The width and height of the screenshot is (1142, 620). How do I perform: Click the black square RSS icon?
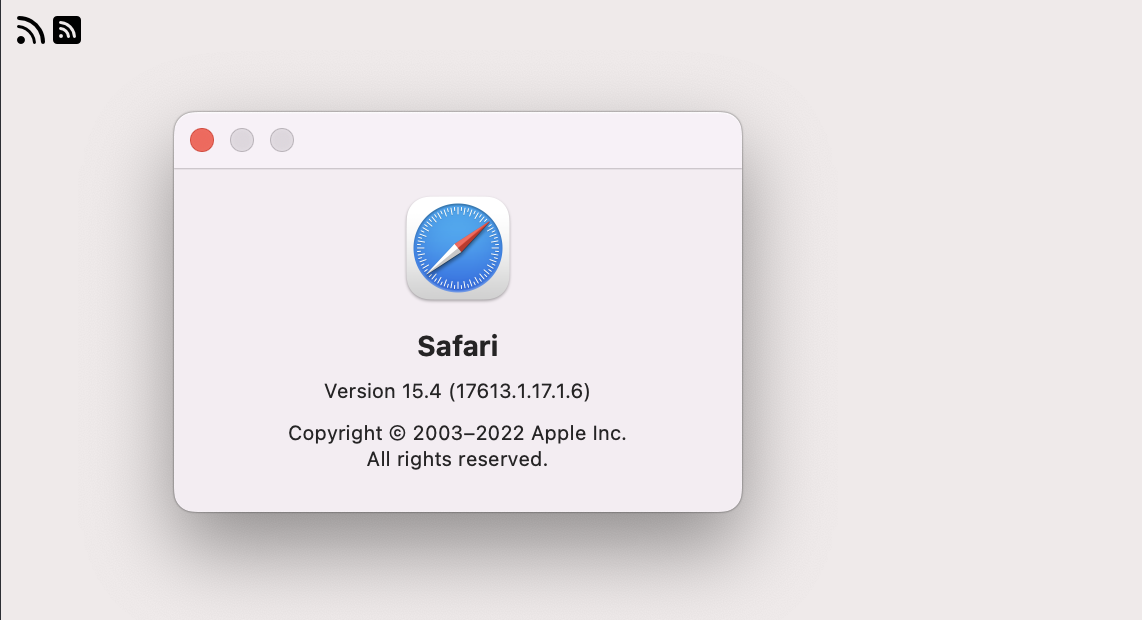pos(67,30)
